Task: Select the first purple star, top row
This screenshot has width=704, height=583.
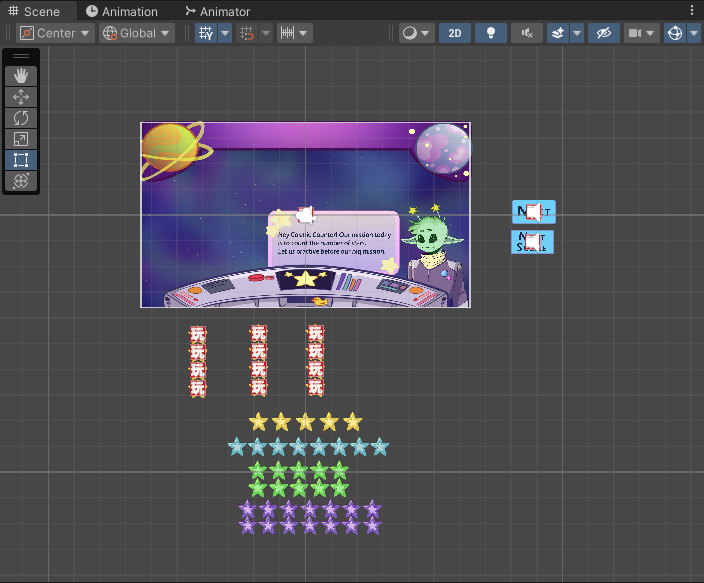Action: (x=247, y=510)
